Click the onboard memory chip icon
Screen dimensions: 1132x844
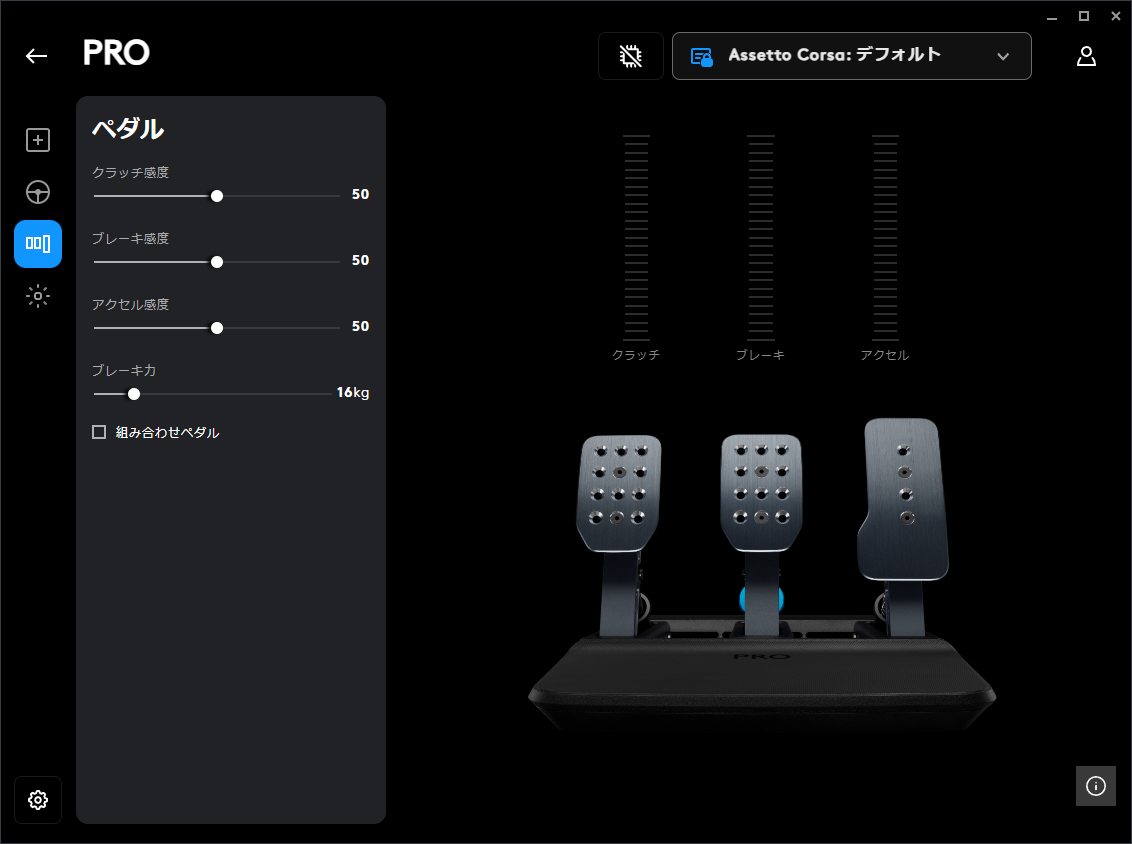click(x=631, y=56)
